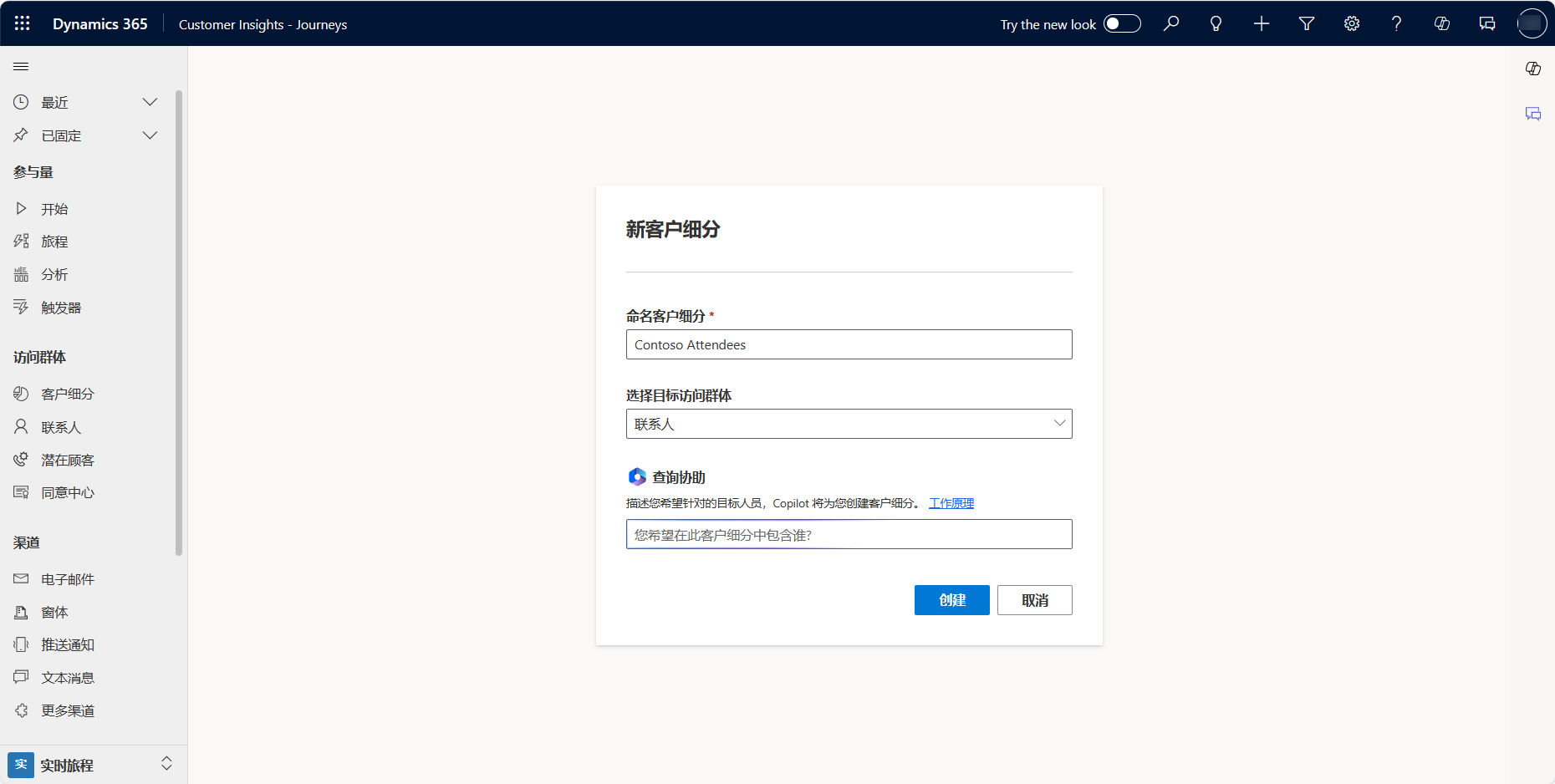Click the 取消 button
This screenshot has height=784, width=1555.
[x=1035, y=600]
